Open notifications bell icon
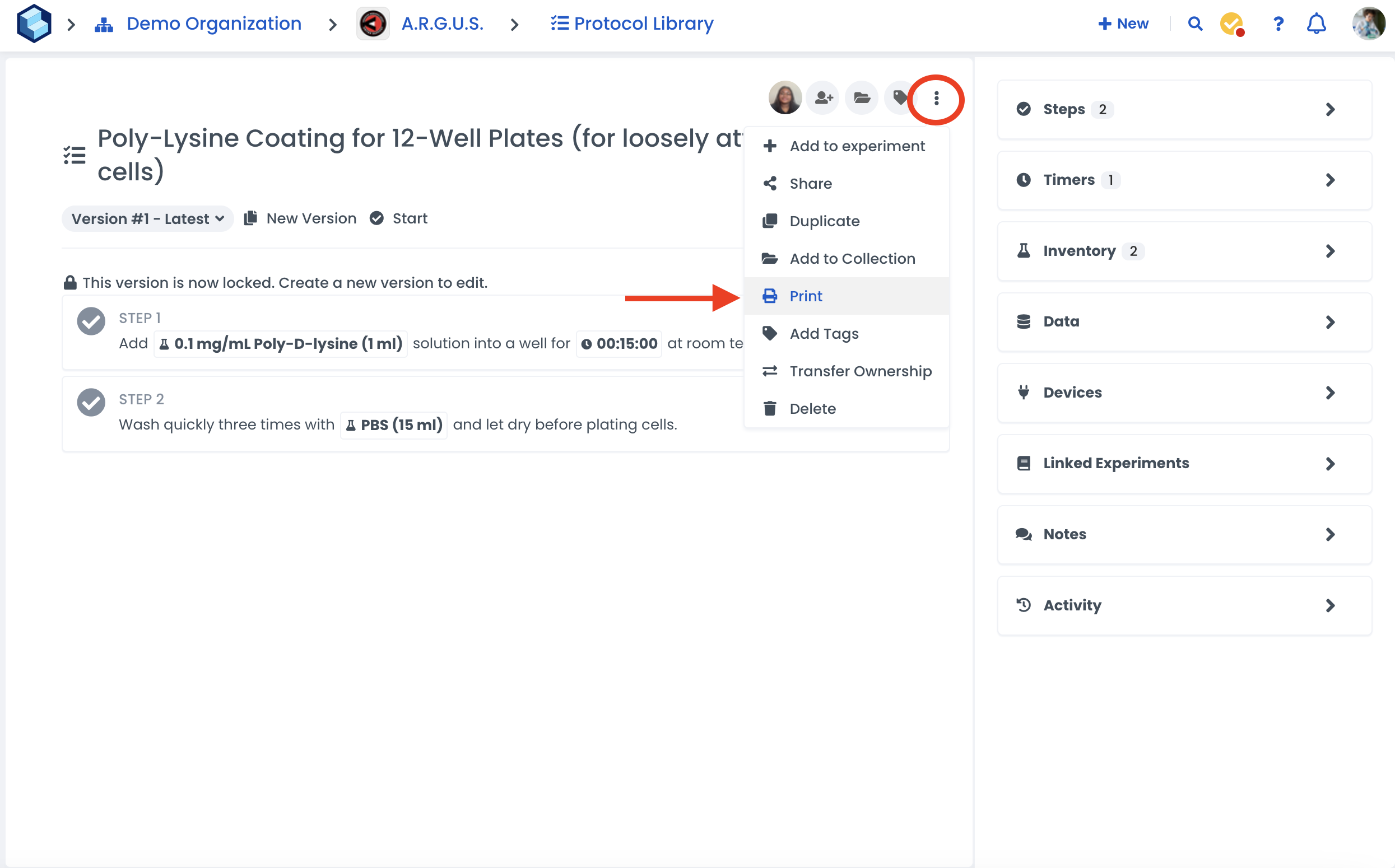1395x868 pixels. (x=1316, y=24)
